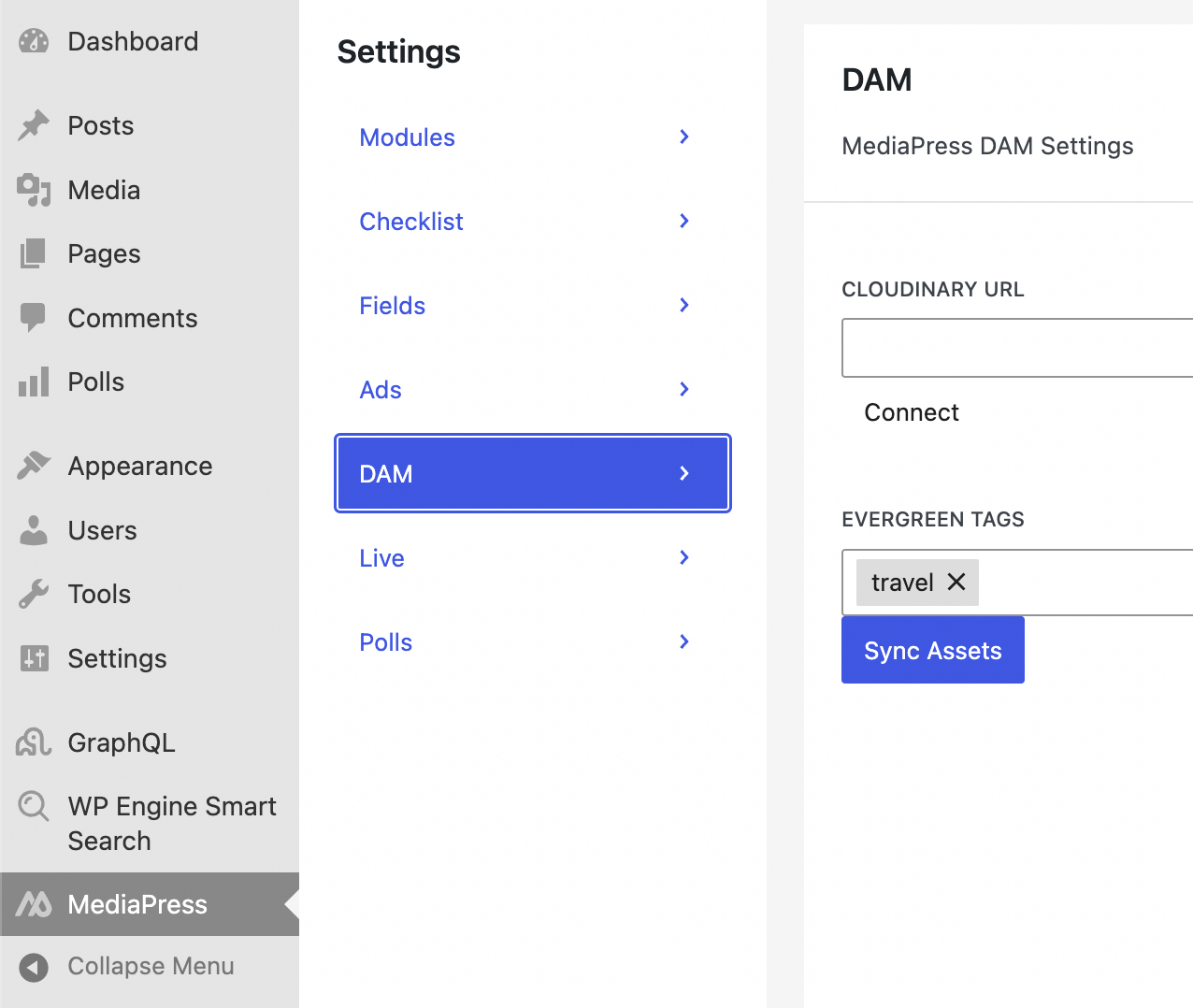Click the Posts pushpin icon

[x=34, y=125]
